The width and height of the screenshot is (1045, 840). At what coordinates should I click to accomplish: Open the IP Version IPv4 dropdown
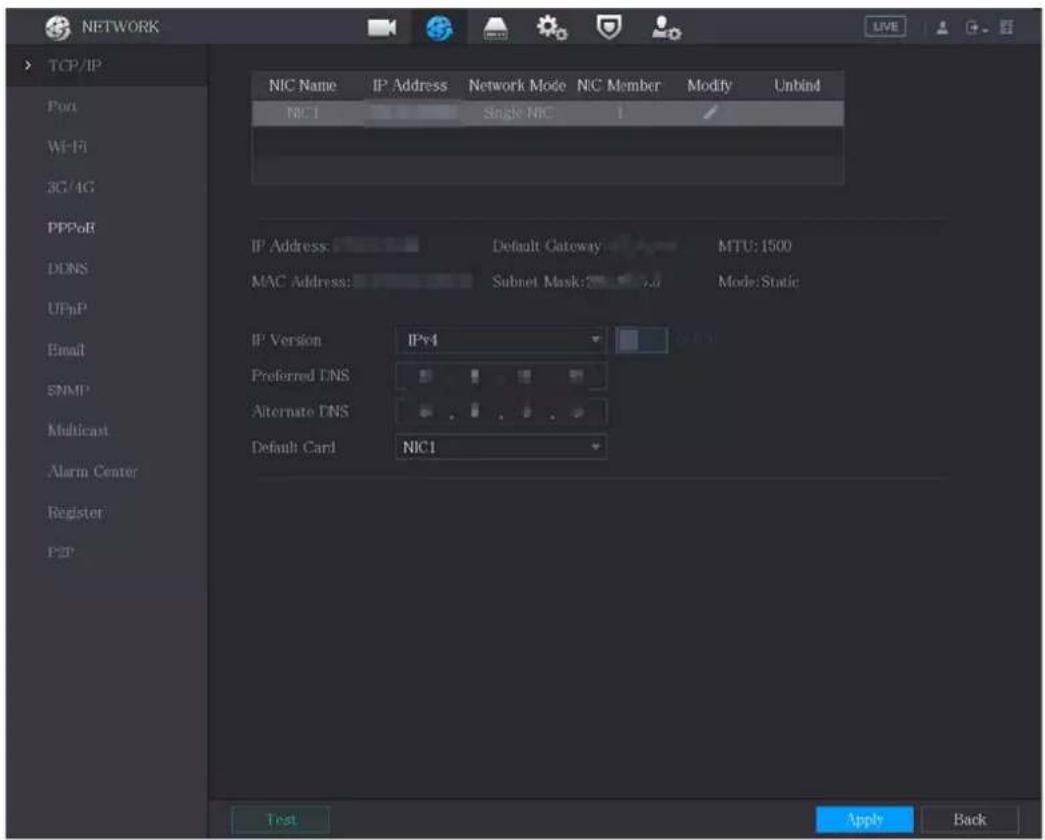(501, 340)
